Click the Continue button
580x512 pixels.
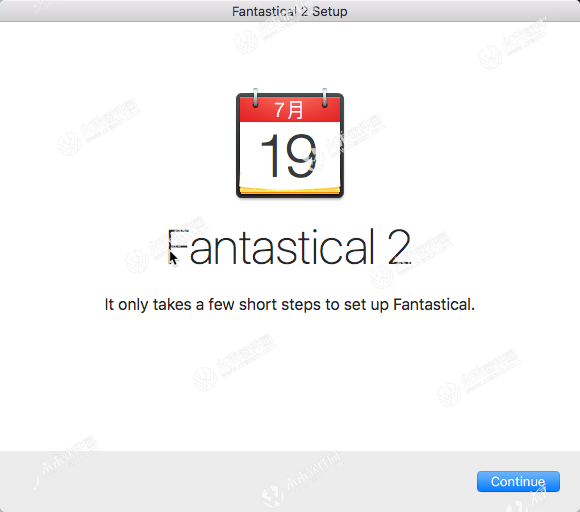(518, 481)
